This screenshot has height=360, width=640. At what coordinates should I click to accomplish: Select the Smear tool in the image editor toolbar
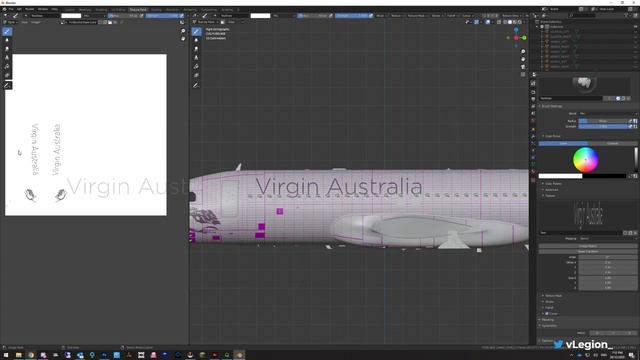7,49
